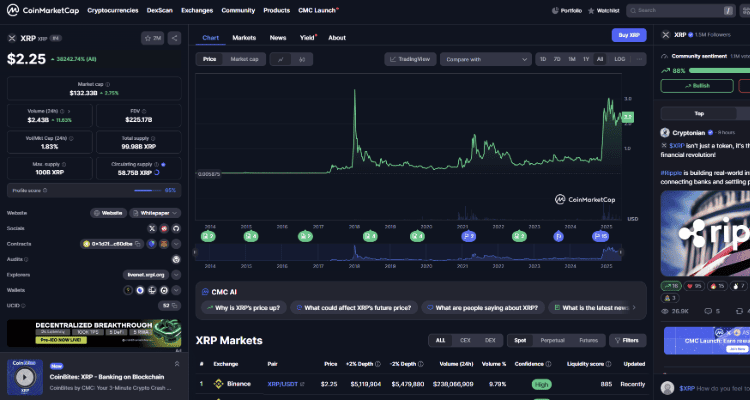Filter markets to Perpetual

[x=552, y=340]
